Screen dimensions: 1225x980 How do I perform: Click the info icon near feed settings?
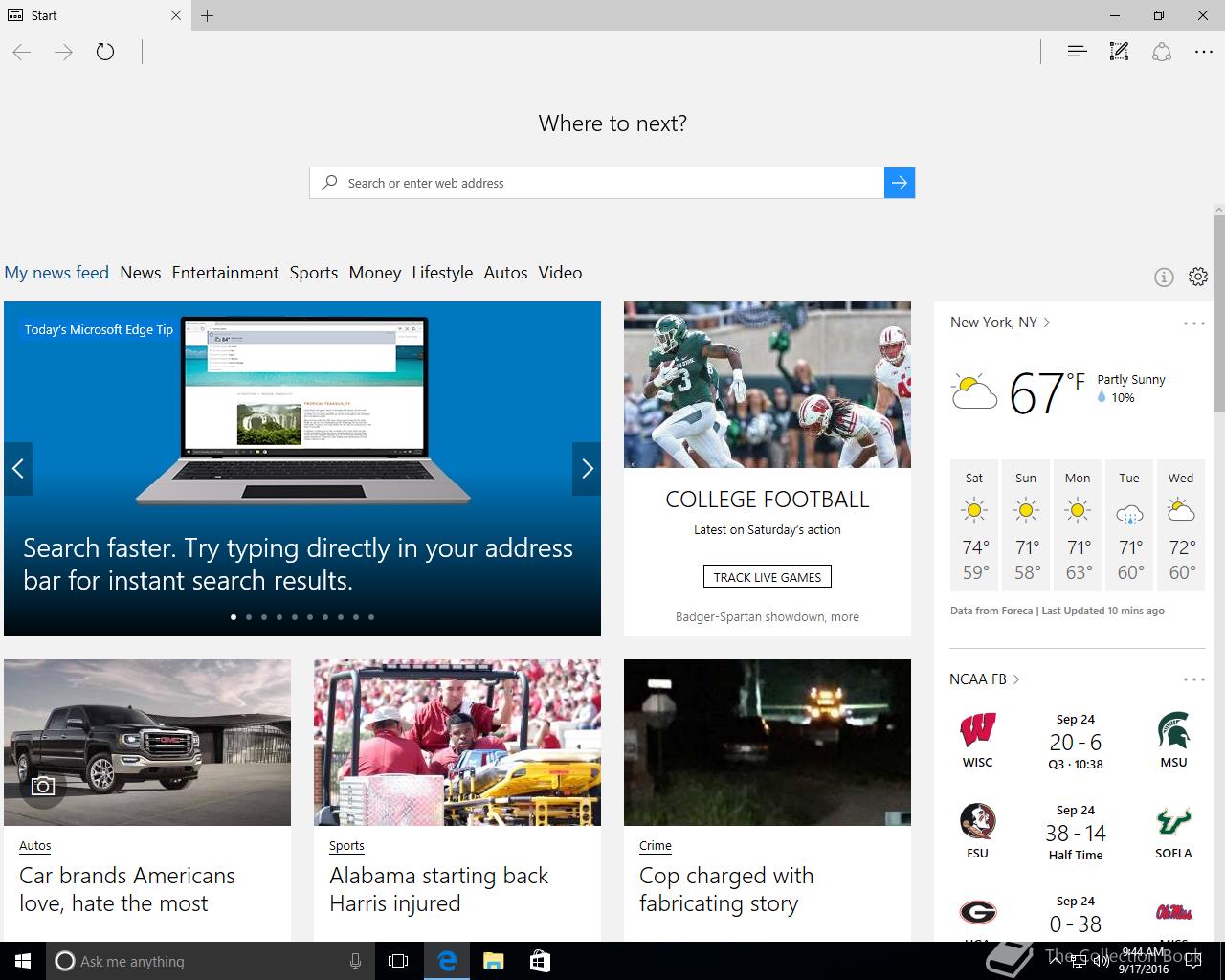1164,278
